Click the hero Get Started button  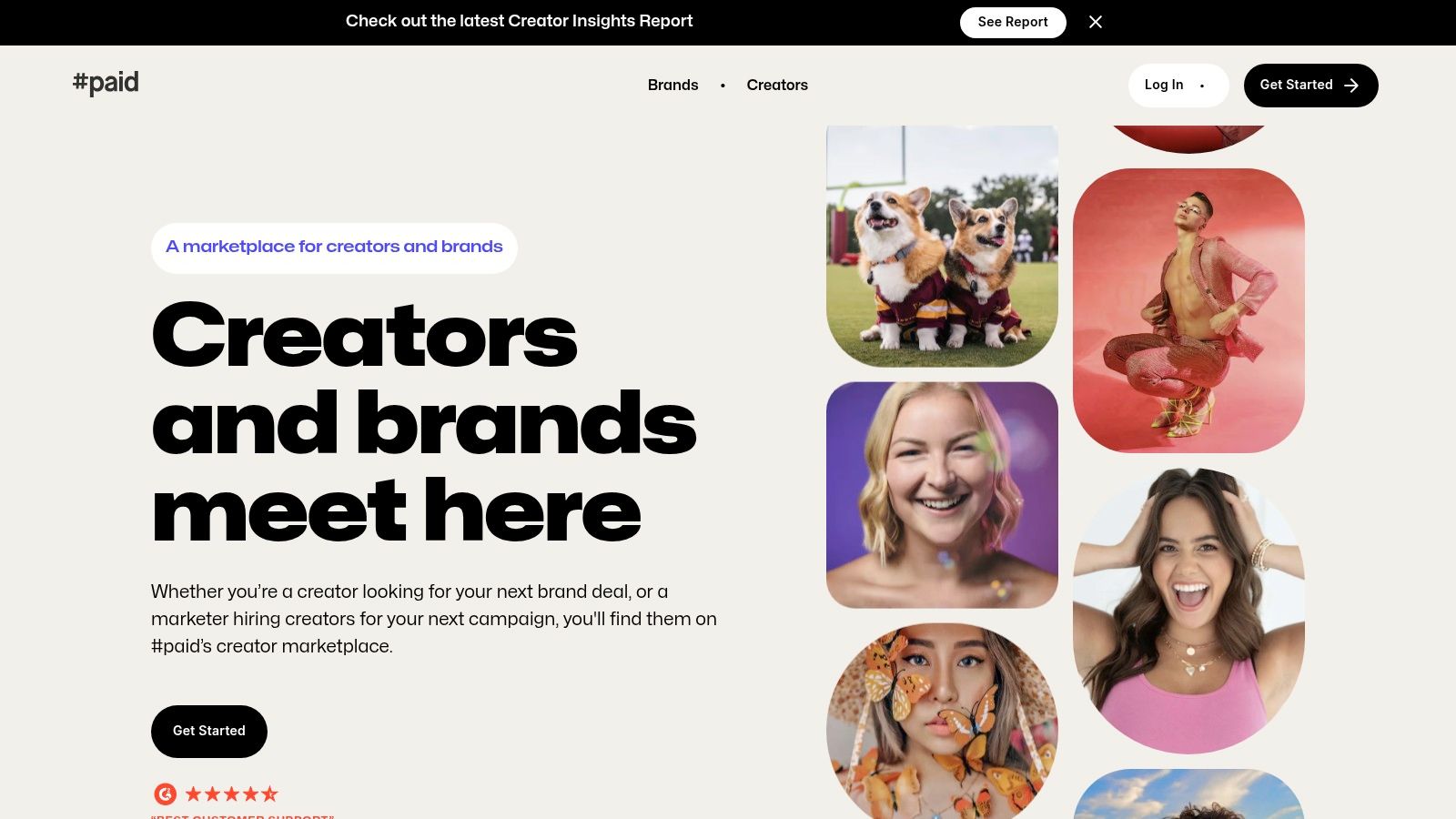(209, 731)
